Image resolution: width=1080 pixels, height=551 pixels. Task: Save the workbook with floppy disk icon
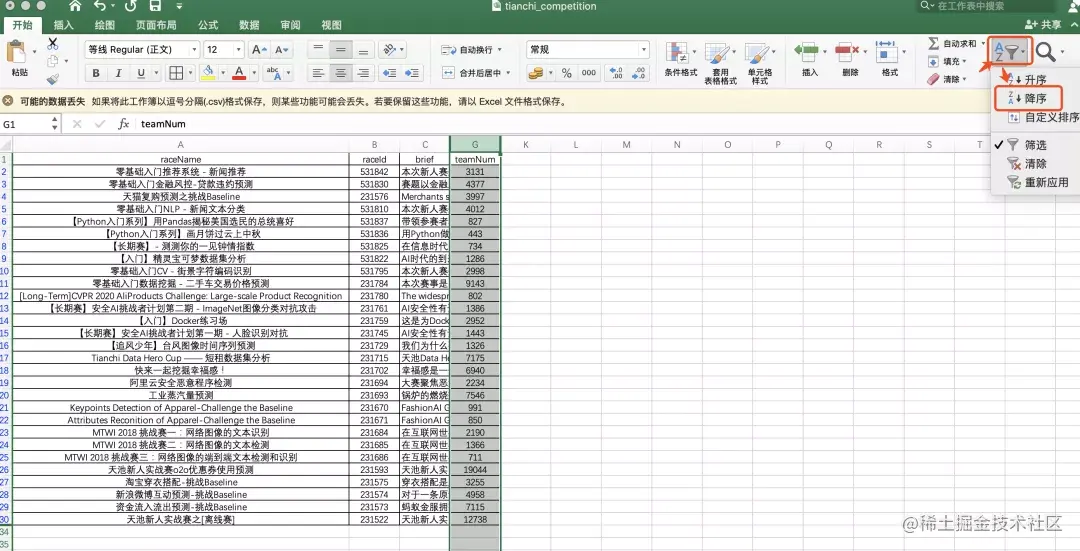pyautogui.click(x=156, y=6)
